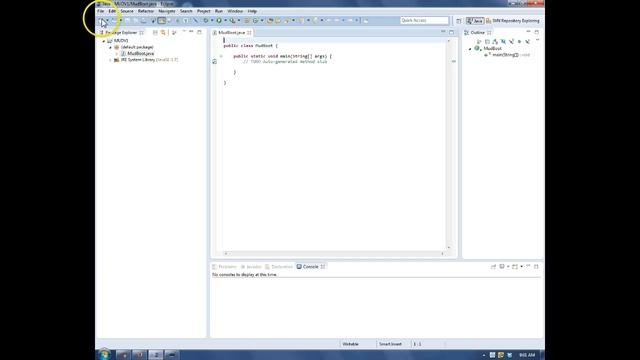
Task: Click the Run External Tools icon
Action: pos(233,20)
